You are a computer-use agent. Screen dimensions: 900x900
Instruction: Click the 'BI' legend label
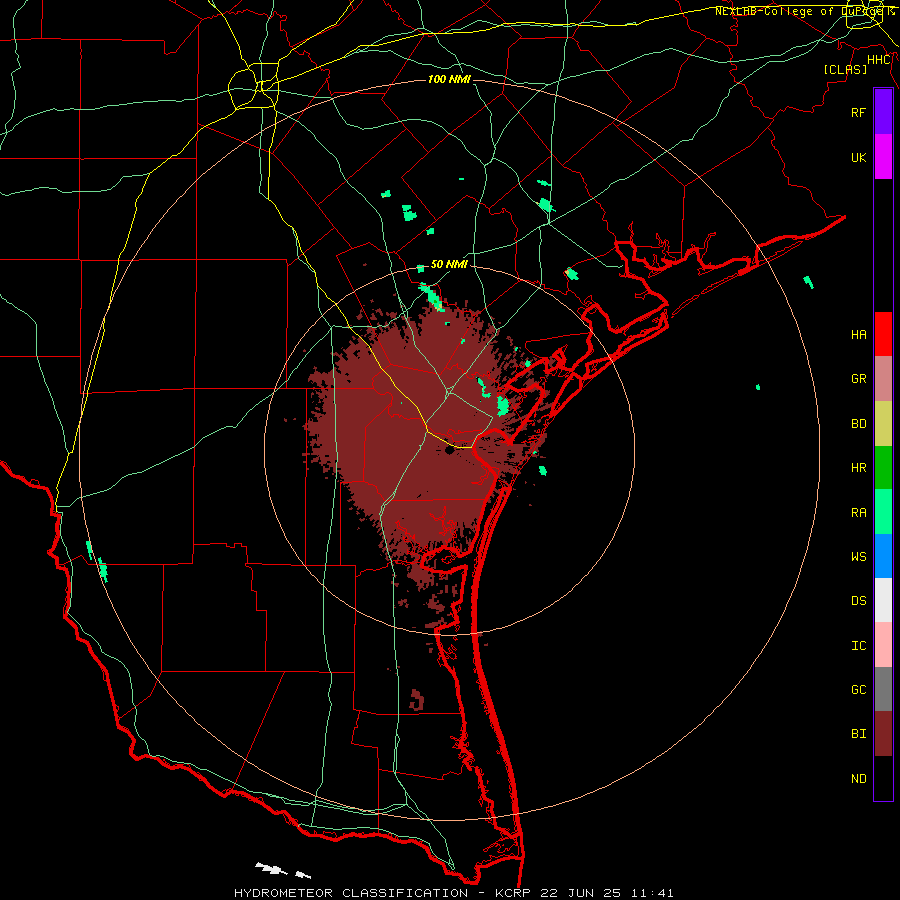[x=858, y=734]
